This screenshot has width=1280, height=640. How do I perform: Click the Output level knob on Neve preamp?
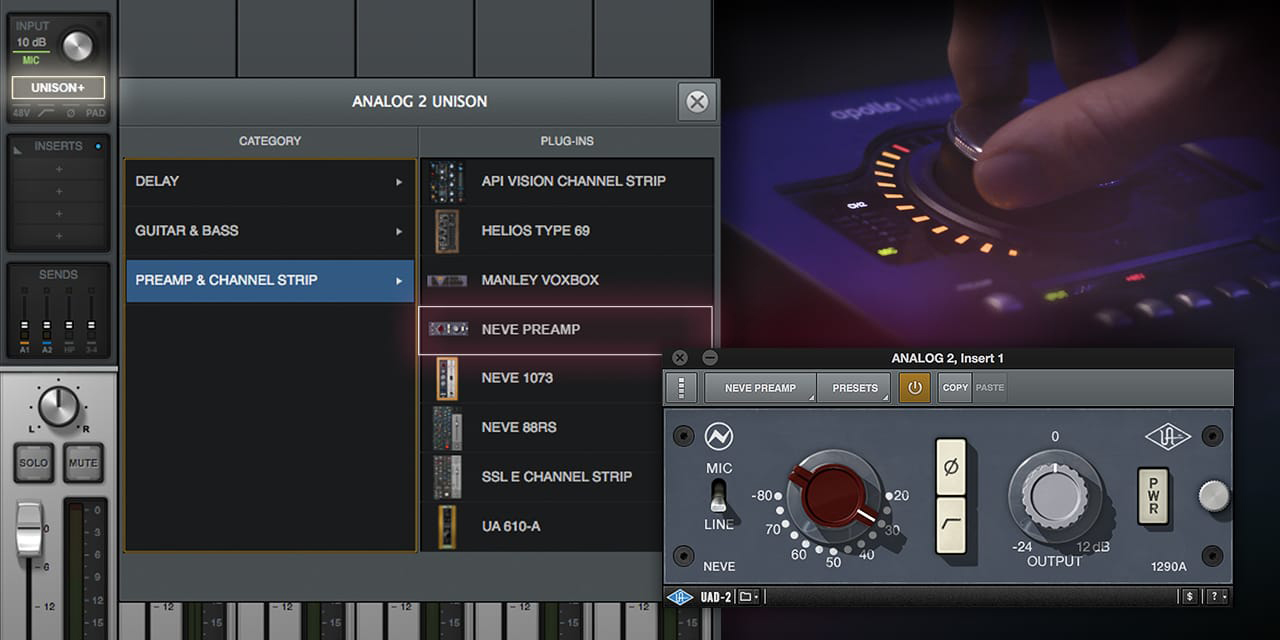click(x=1054, y=495)
